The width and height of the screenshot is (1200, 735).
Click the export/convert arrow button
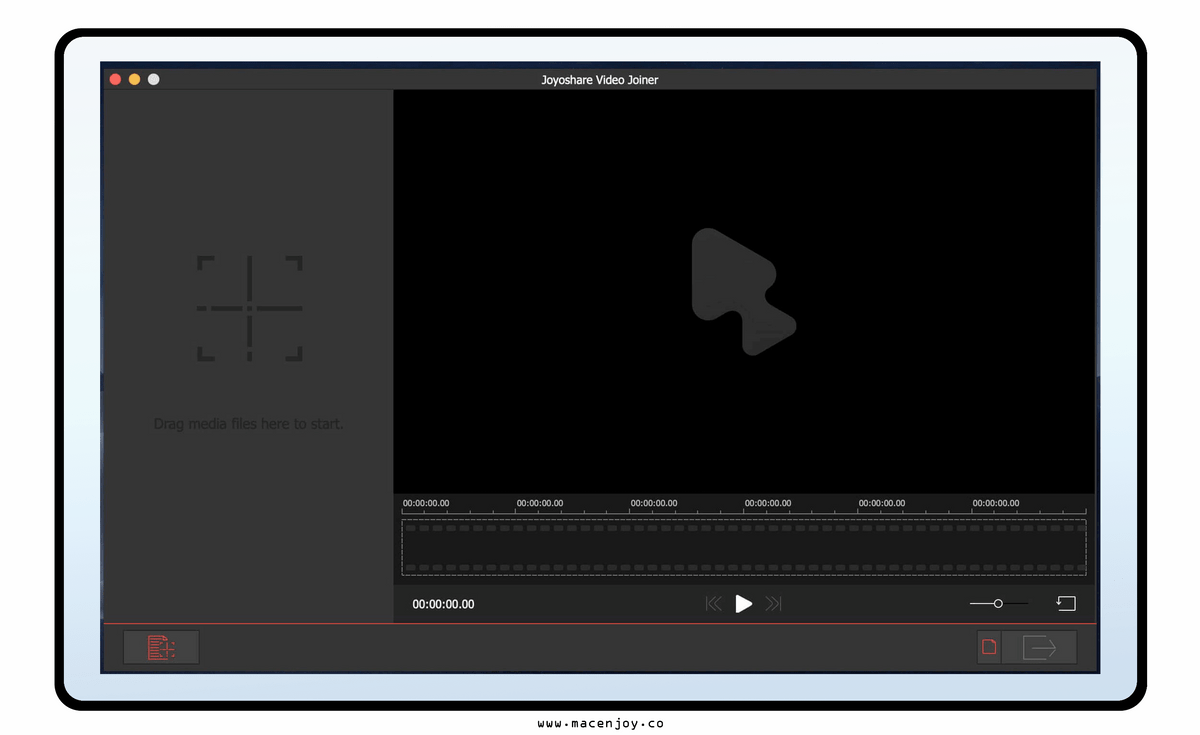[1040, 648]
